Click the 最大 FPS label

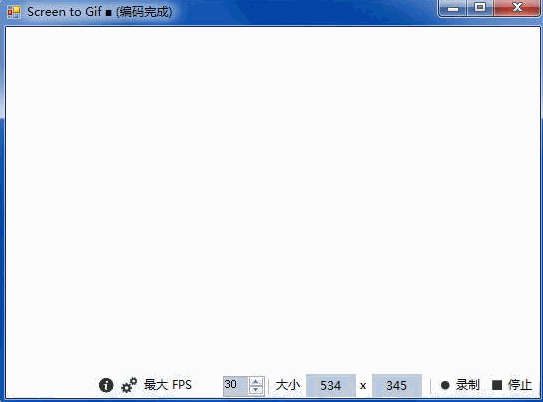coord(168,385)
